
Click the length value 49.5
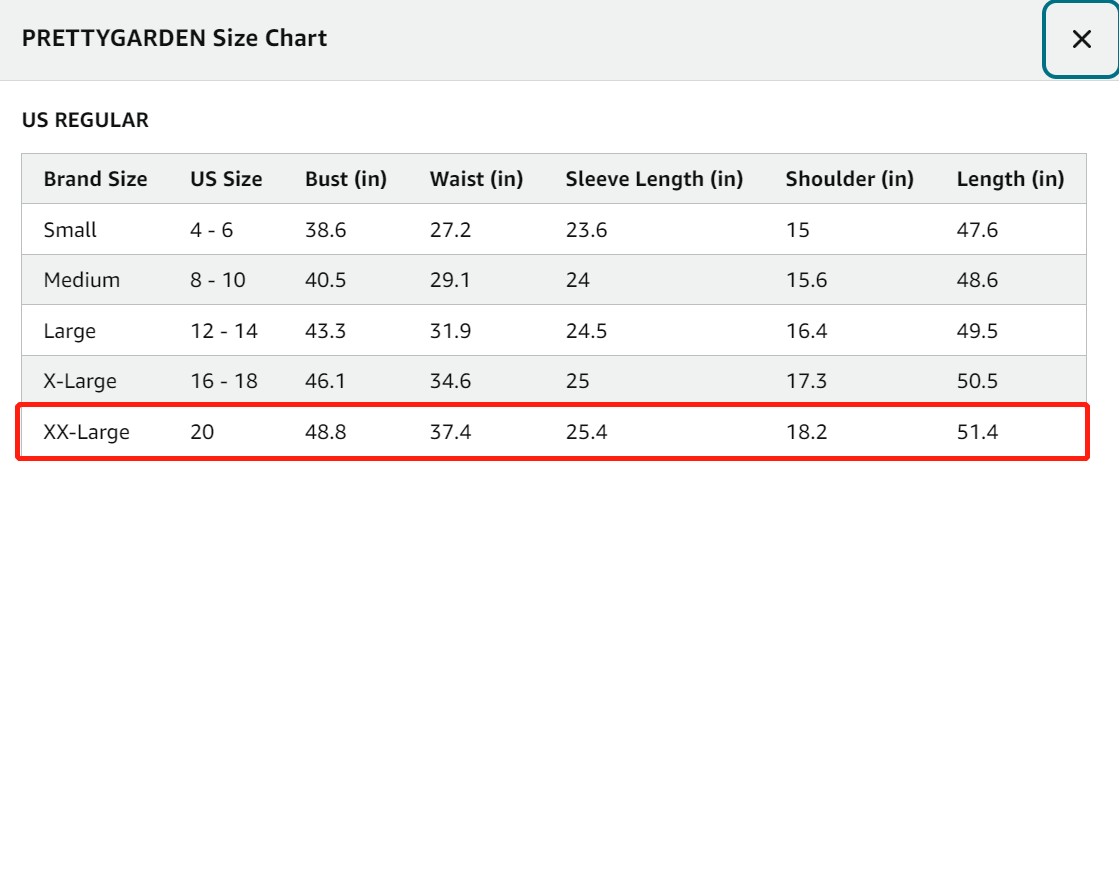978,331
